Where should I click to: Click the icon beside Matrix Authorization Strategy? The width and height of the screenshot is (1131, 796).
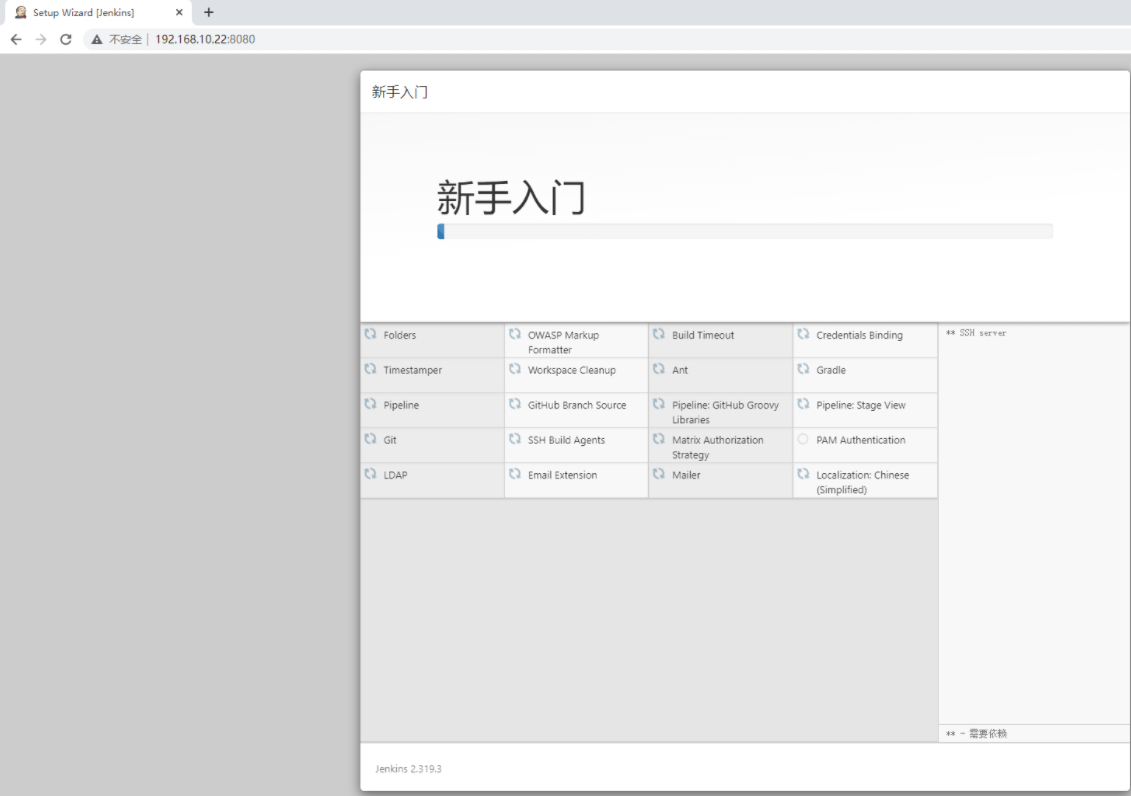pyautogui.click(x=659, y=438)
